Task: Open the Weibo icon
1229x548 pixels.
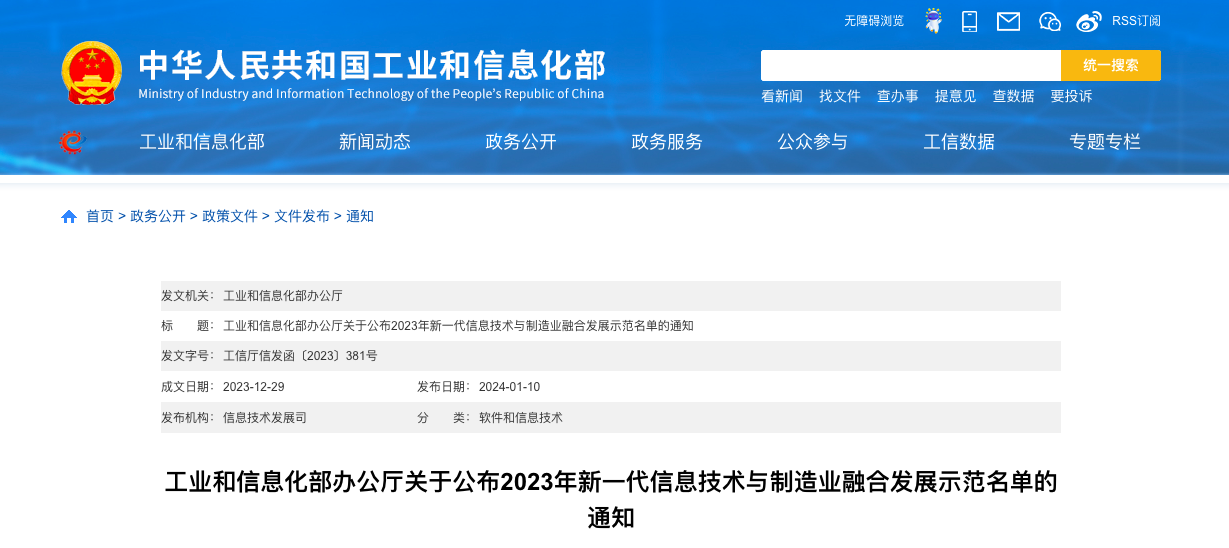Action: (x=1089, y=21)
